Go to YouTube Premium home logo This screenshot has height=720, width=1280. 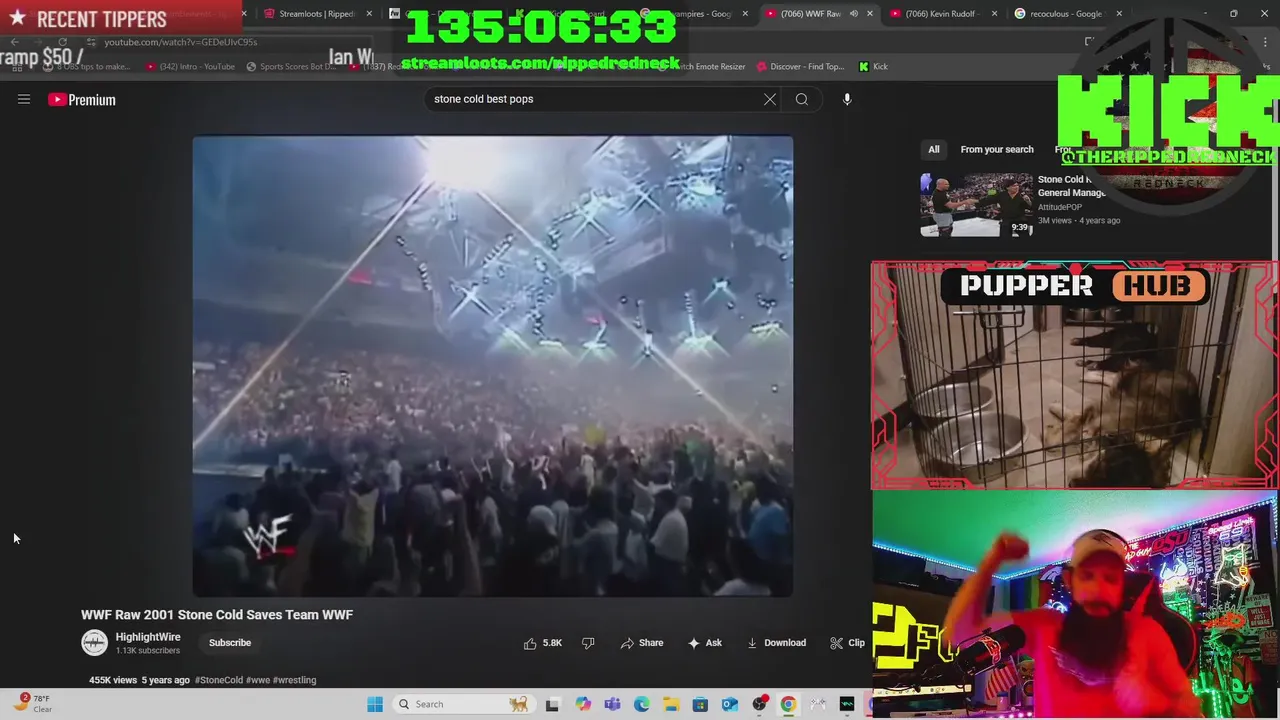82,99
